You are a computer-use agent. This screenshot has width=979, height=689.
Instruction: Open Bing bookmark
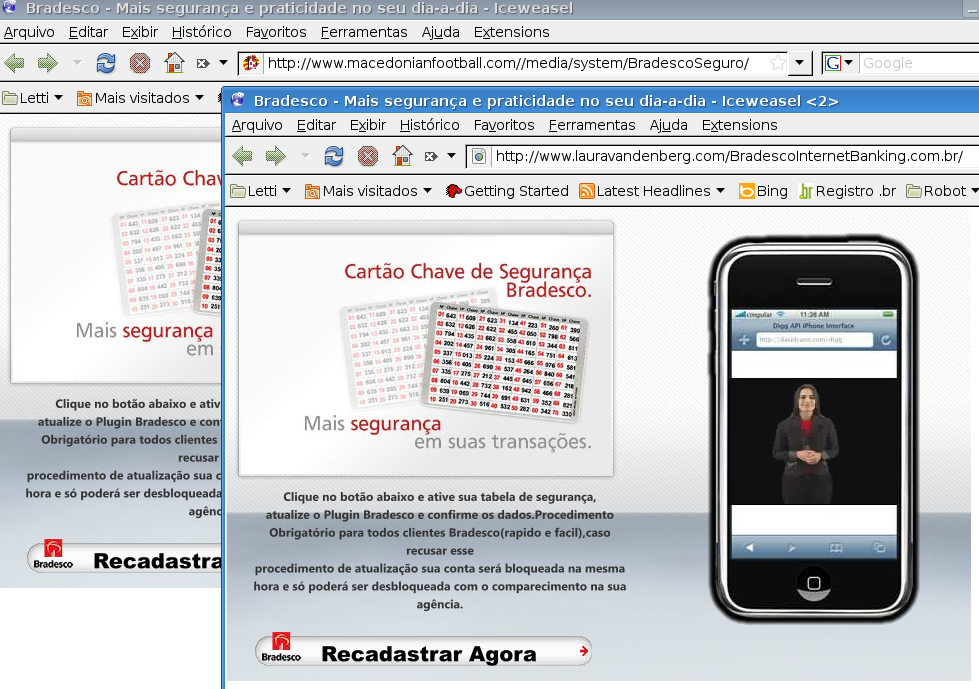pyautogui.click(x=763, y=191)
